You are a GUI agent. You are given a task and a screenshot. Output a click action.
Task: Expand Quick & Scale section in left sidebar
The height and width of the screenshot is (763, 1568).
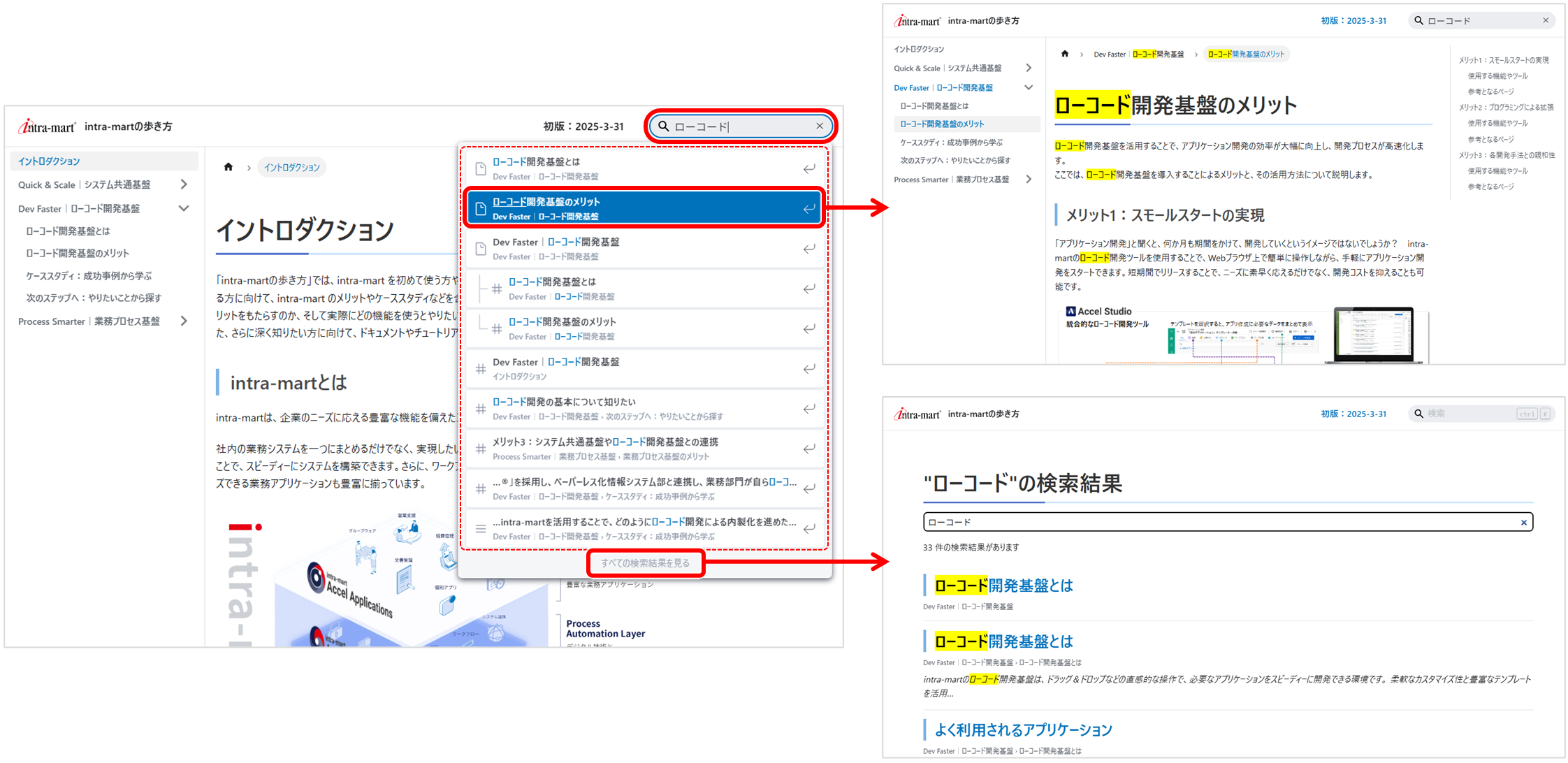point(184,184)
